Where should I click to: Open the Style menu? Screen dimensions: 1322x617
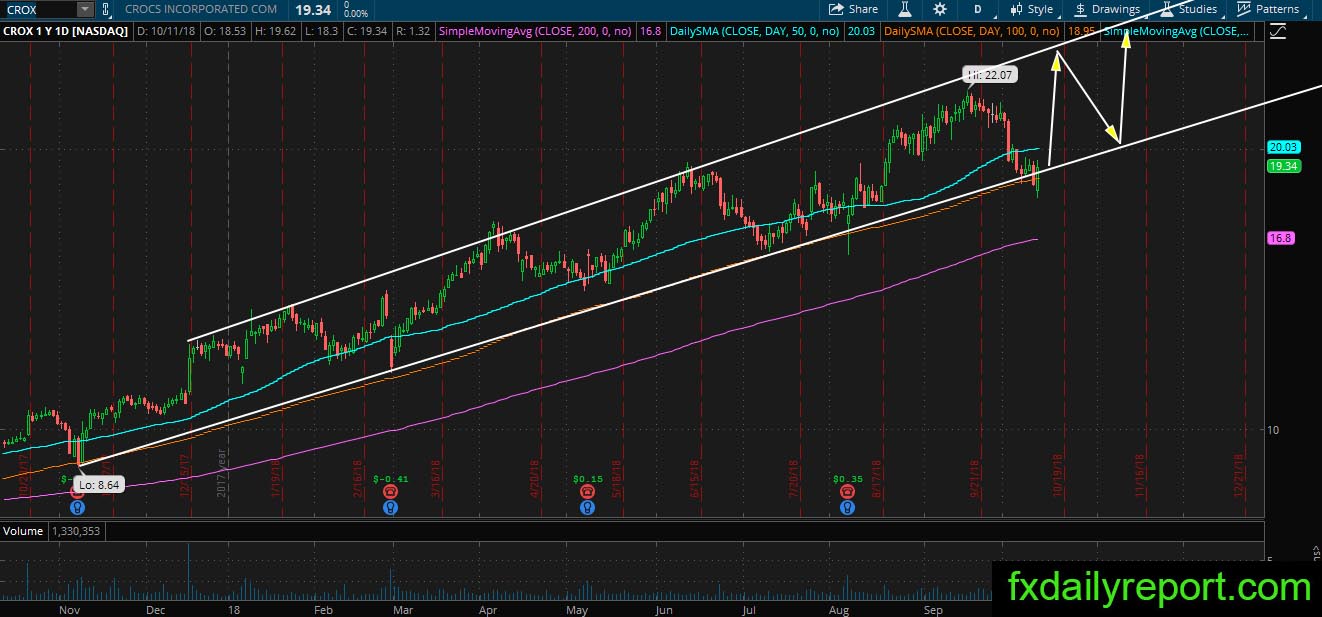click(x=1031, y=9)
